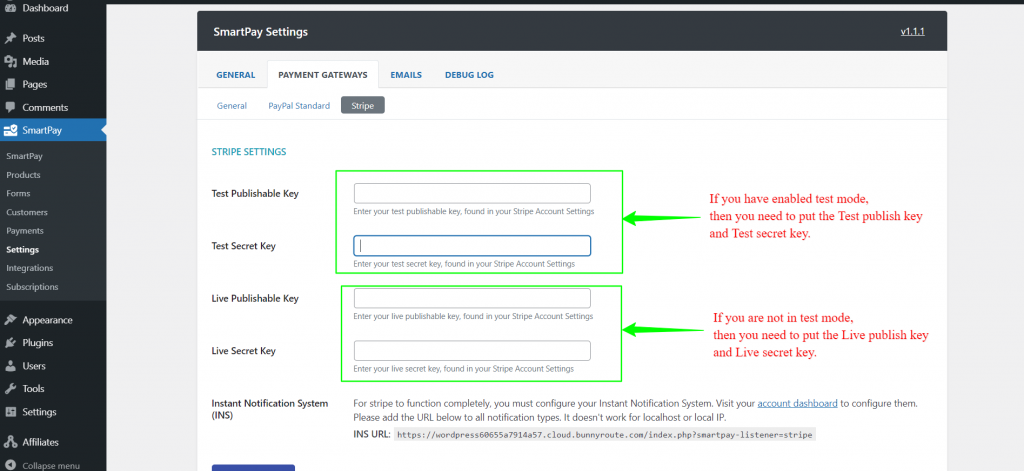Click the INS URL code text
Screen dimensions: 1024x471
[x=605, y=434]
